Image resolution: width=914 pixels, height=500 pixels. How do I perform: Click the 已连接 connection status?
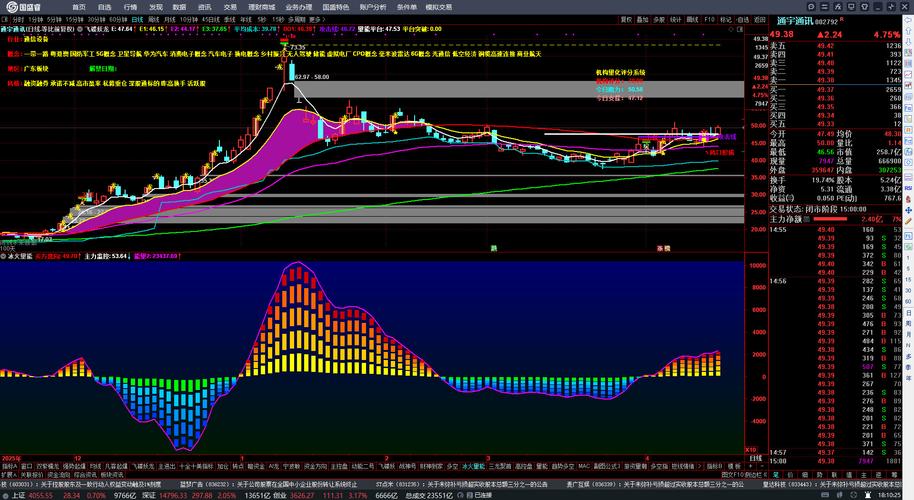click(483, 495)
